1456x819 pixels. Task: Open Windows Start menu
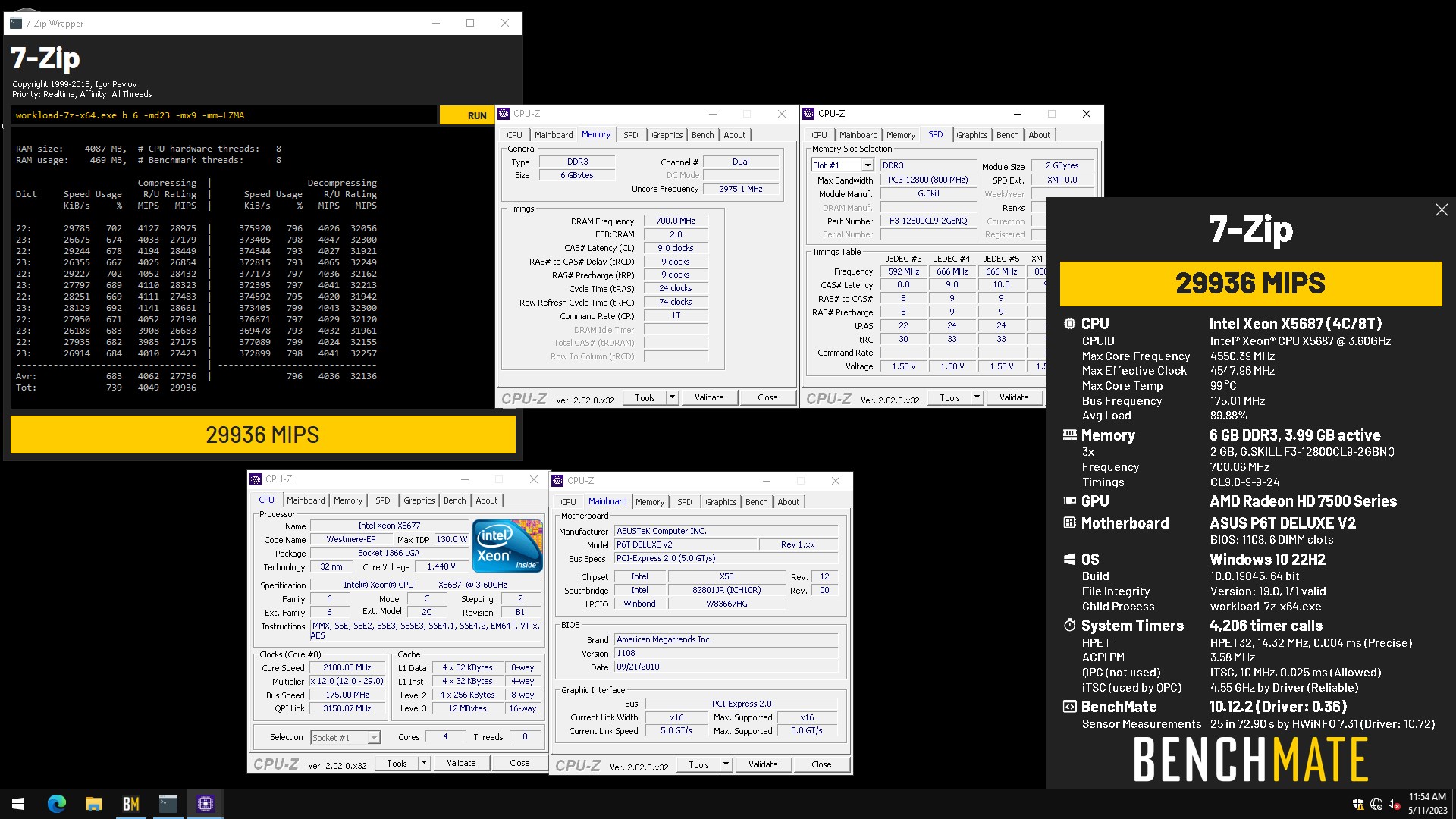[x=18, y=804]
